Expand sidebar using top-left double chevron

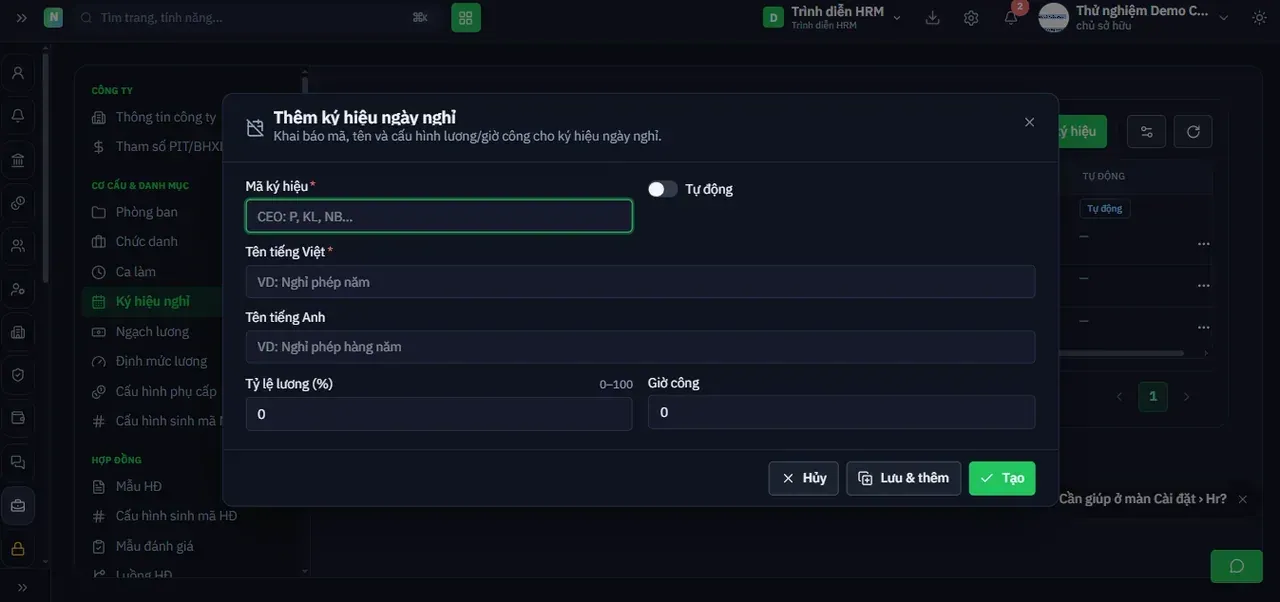click(x=22, y=18)
